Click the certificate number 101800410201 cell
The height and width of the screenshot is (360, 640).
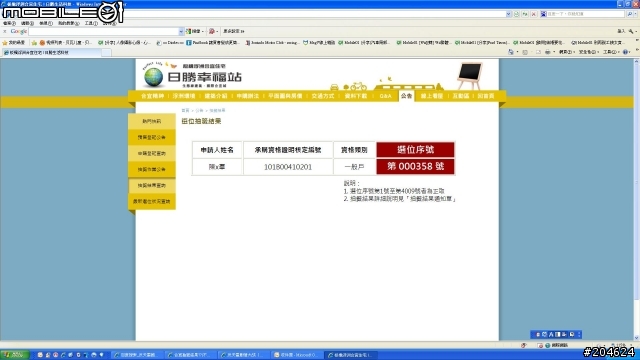point(288,167)
